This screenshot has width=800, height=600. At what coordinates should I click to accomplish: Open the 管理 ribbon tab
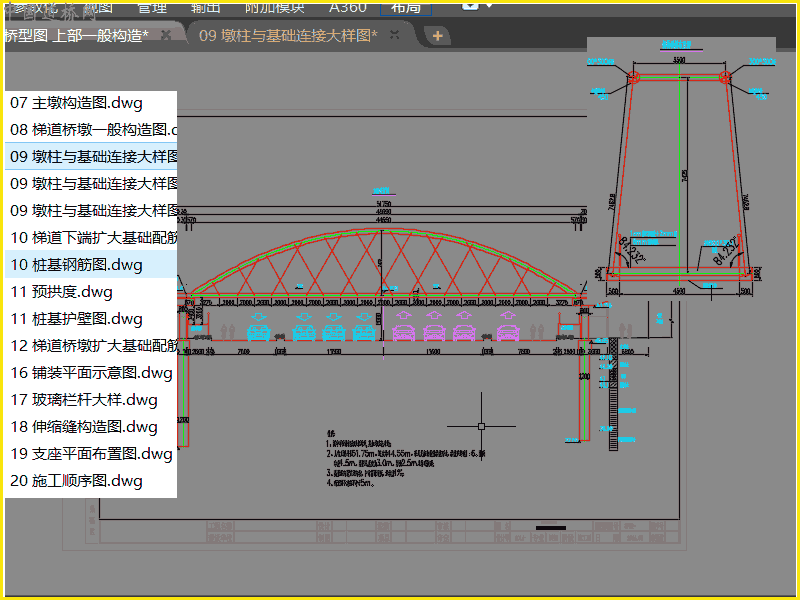point(151,7)
